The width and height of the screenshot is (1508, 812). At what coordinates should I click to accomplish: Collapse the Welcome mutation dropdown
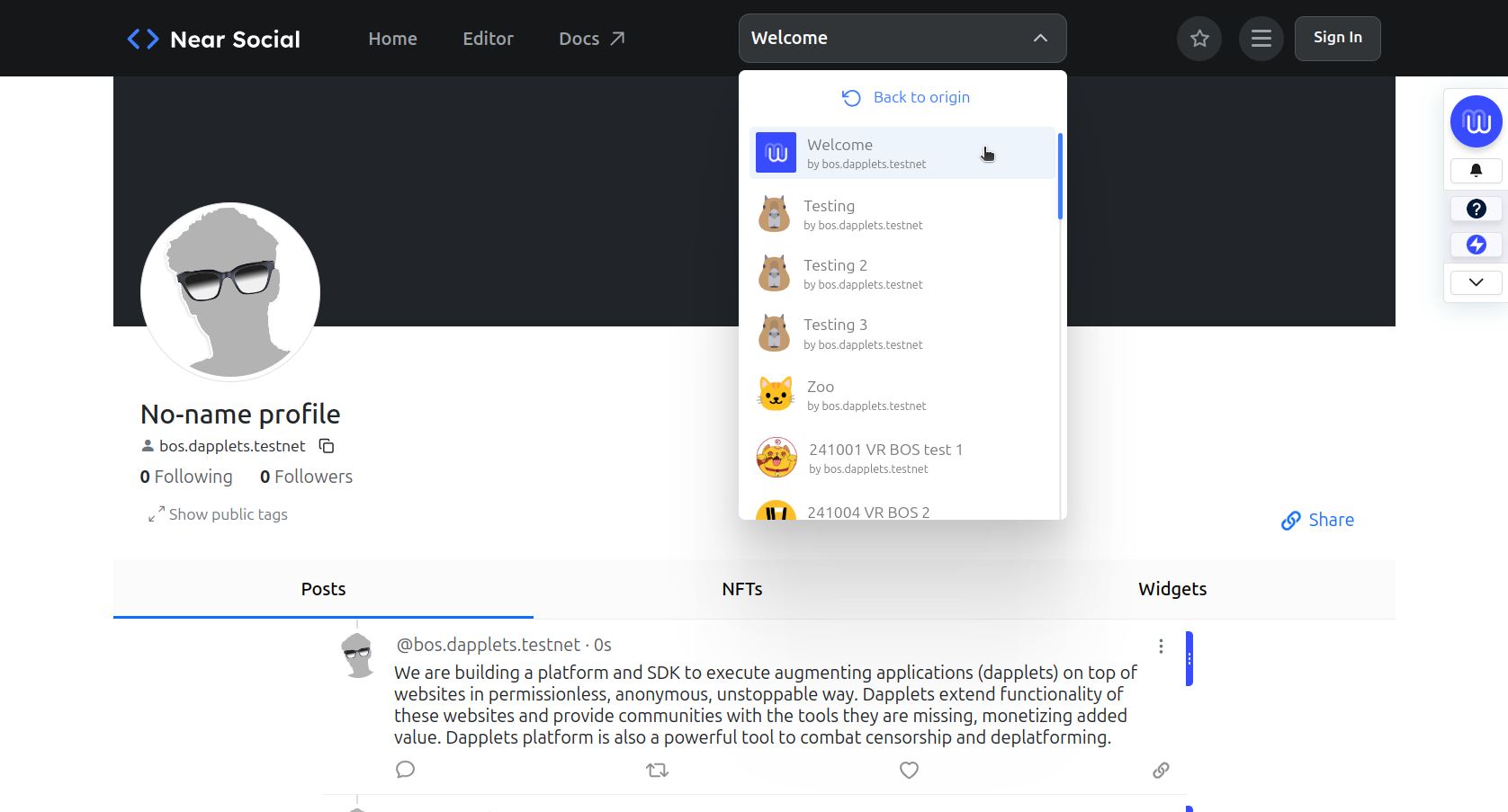(1040, 38)
